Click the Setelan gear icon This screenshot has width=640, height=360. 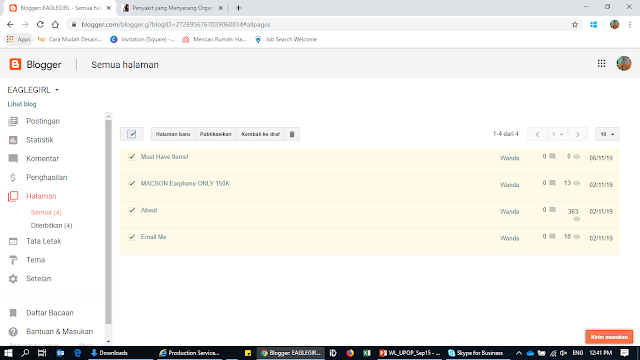coord(13,279)
